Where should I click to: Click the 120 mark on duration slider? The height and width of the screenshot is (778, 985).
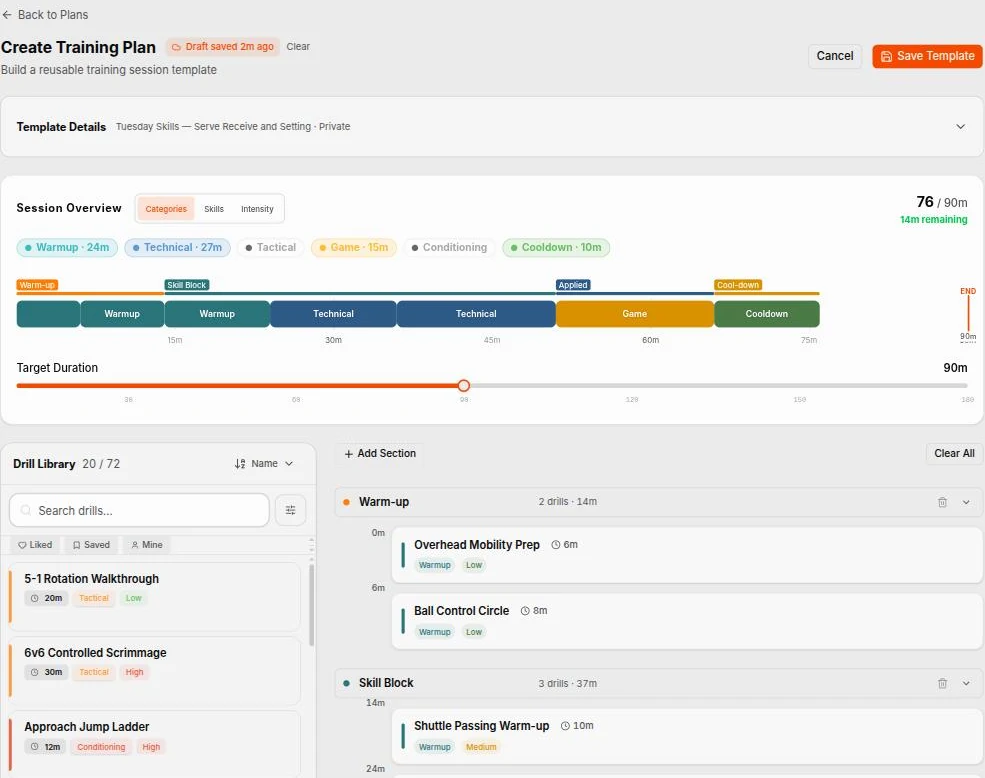(631, 399)
